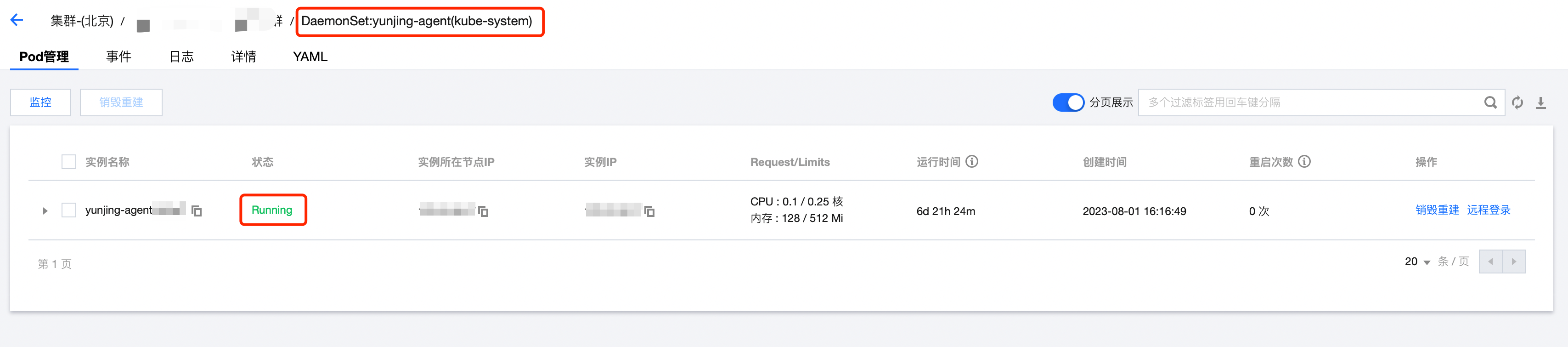Image resolution: width=1568 pixels, height=347 pixels.
Task: Go to the next page
Action: (x=1514, y=262)
